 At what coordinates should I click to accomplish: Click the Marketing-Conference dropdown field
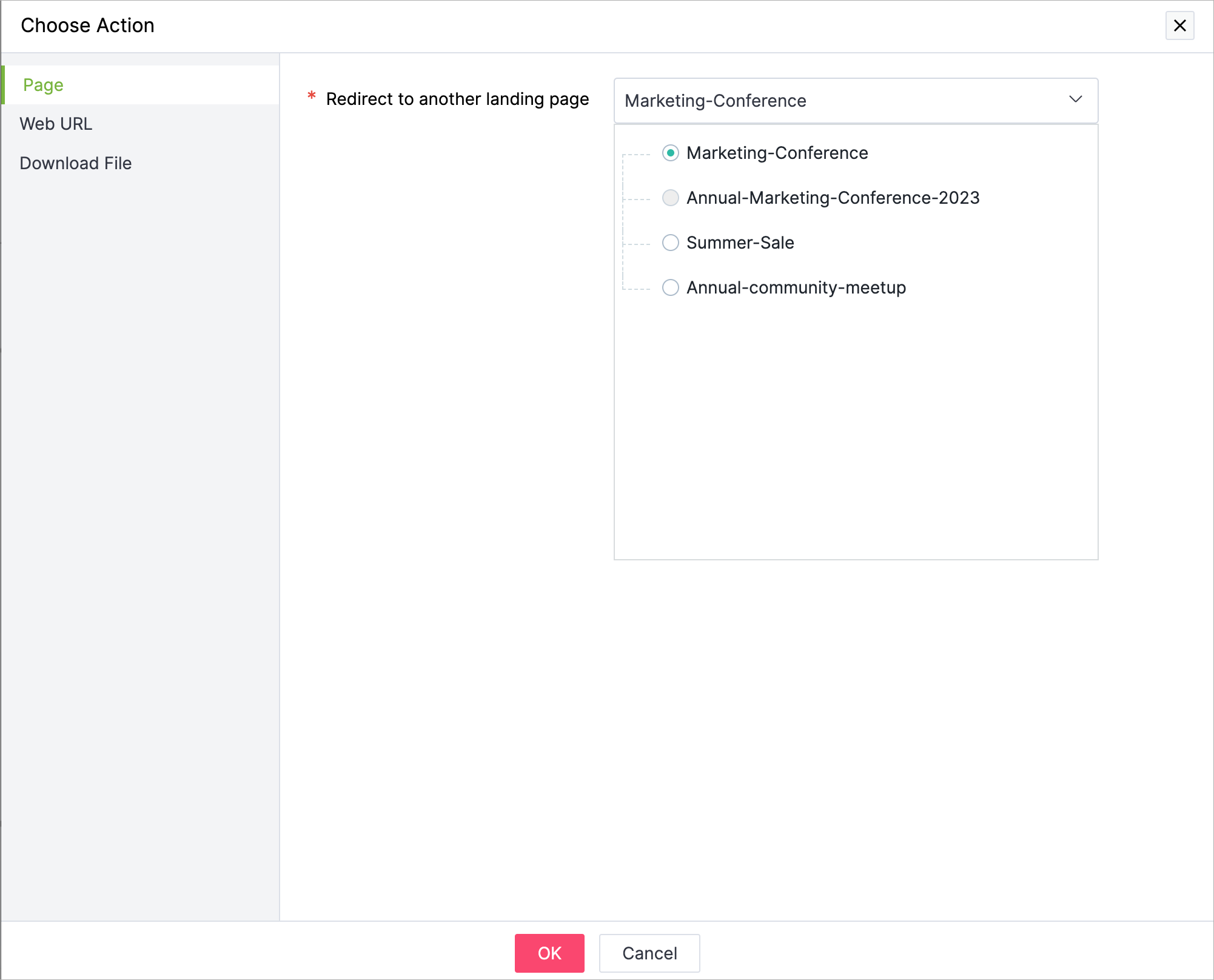click(837, 101)
